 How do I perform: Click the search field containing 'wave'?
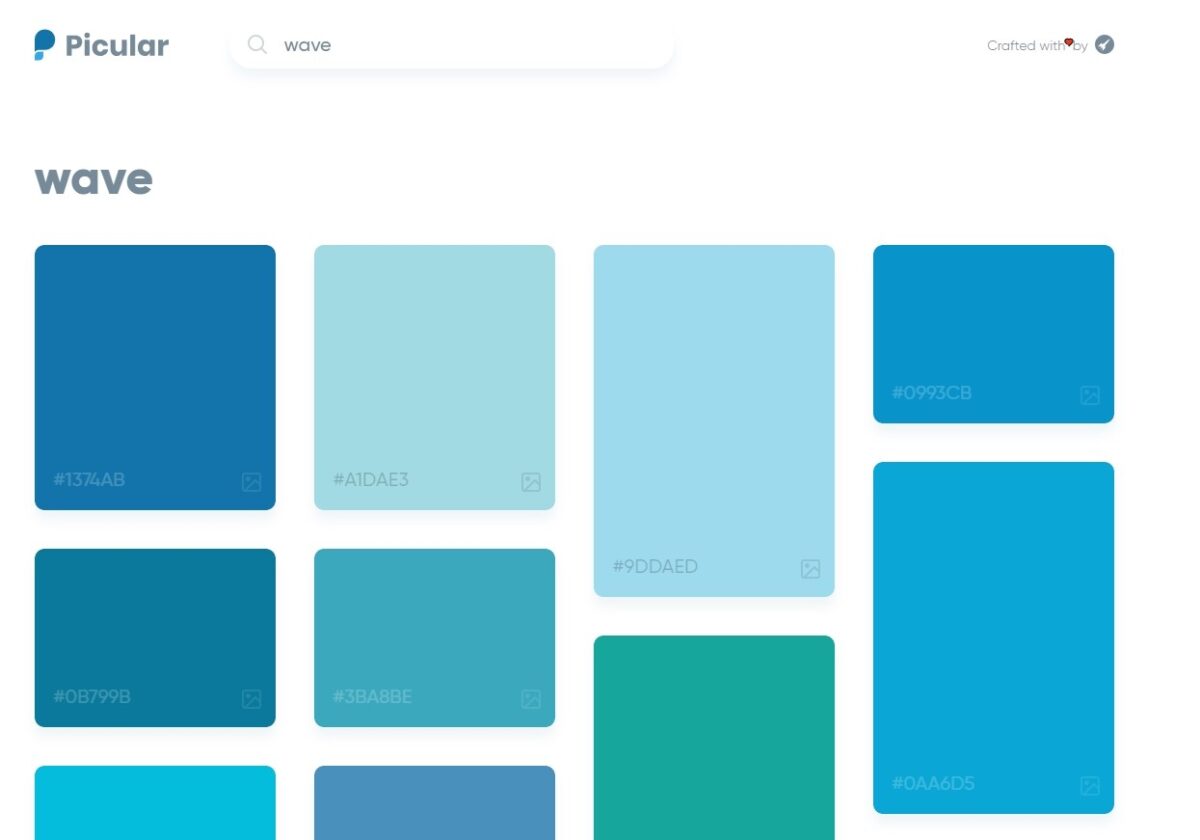coord(460,45)
